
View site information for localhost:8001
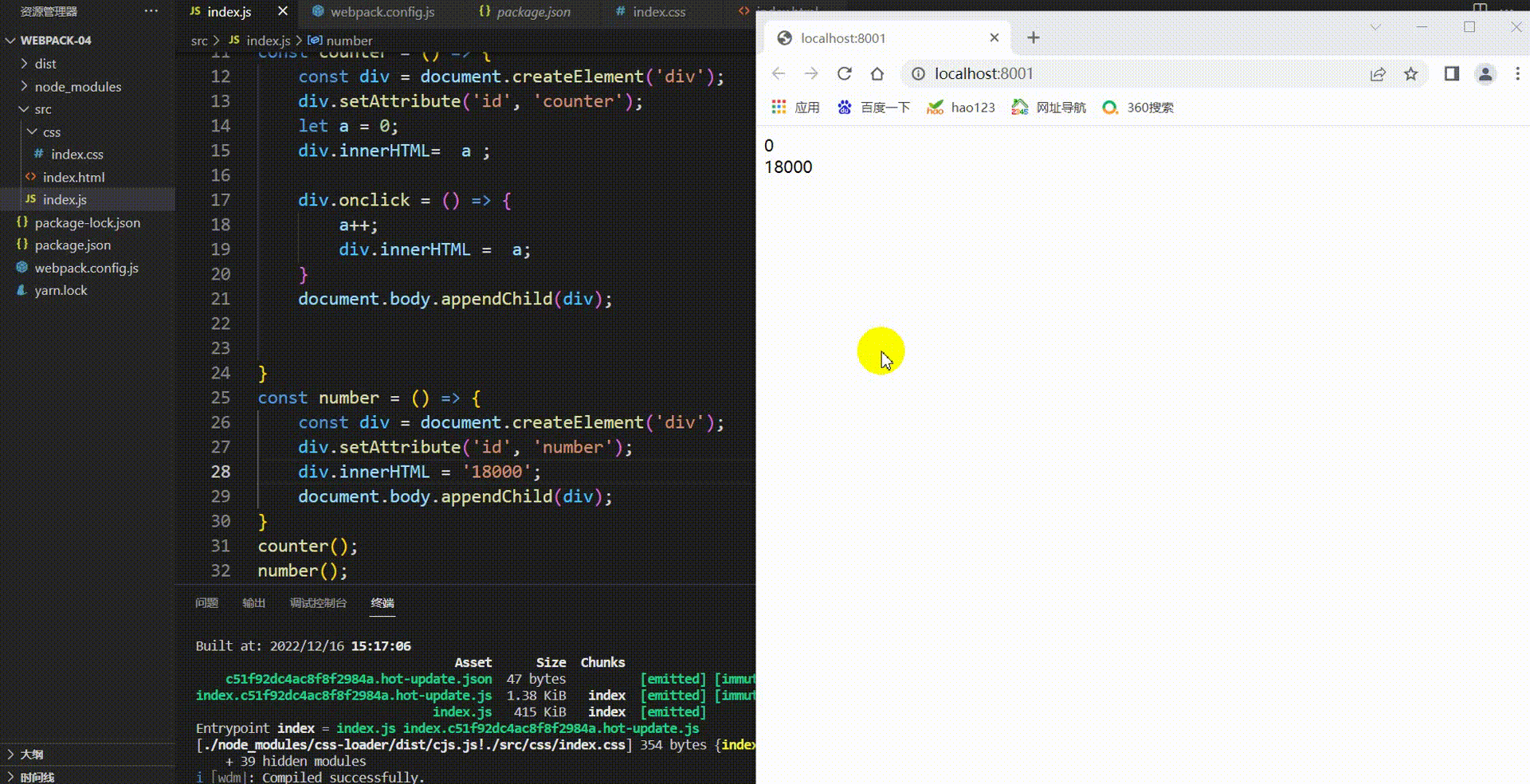(918, 74)
